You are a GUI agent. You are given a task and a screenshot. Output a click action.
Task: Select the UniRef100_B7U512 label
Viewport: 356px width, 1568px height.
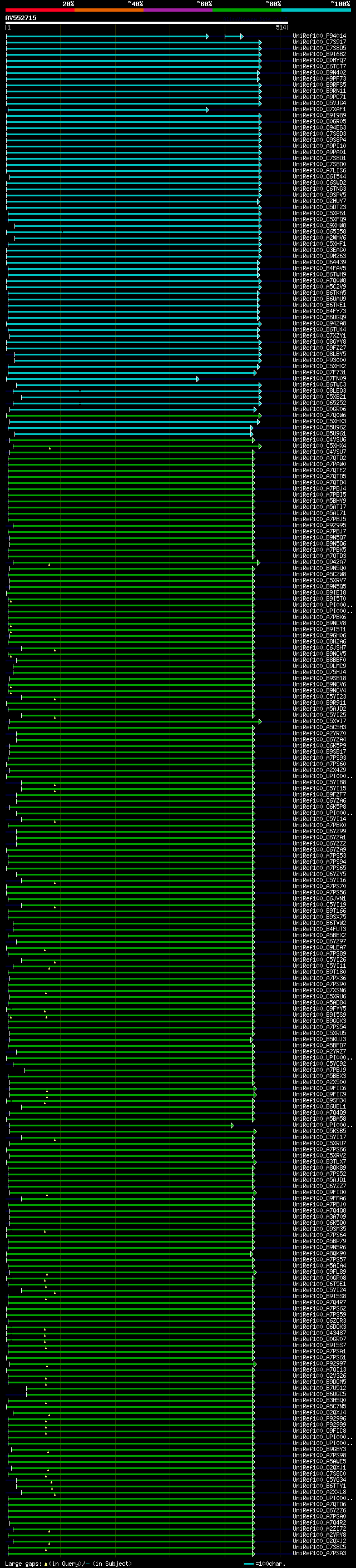point(319,1388)
